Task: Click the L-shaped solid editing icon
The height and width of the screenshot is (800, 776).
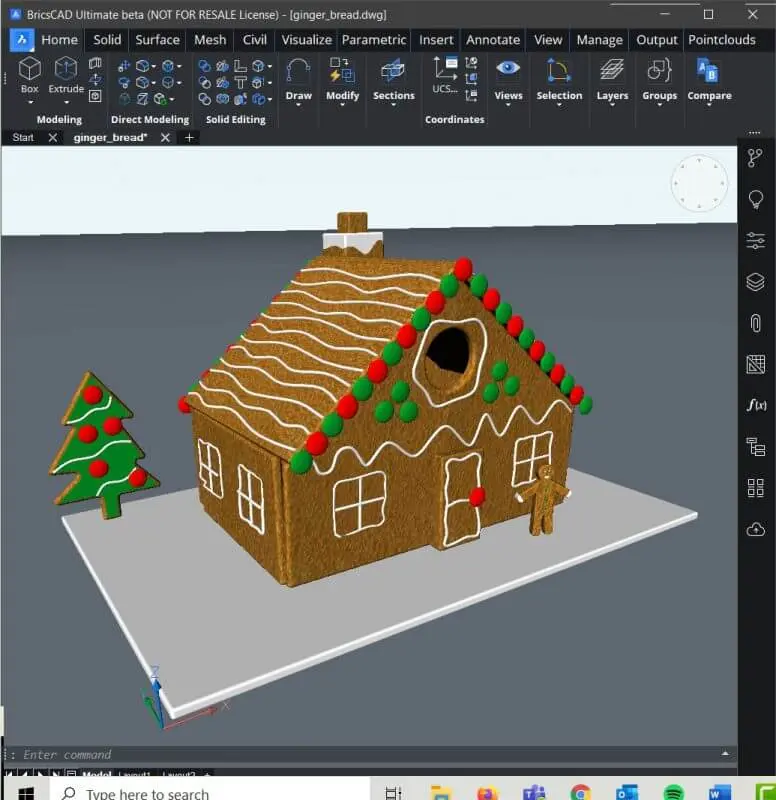Action: 240,66
